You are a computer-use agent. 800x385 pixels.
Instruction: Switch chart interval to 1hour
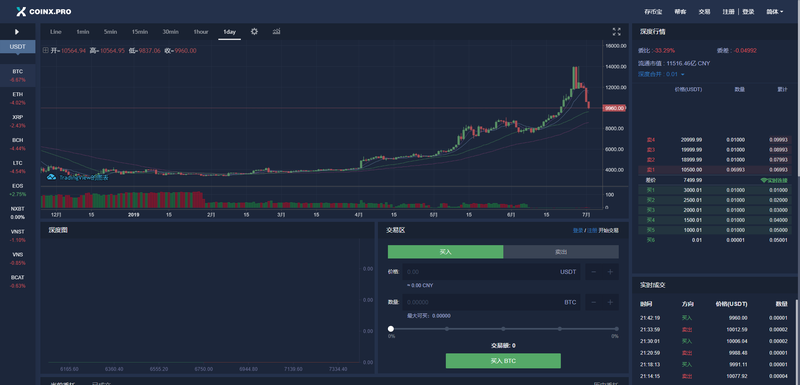201,32
